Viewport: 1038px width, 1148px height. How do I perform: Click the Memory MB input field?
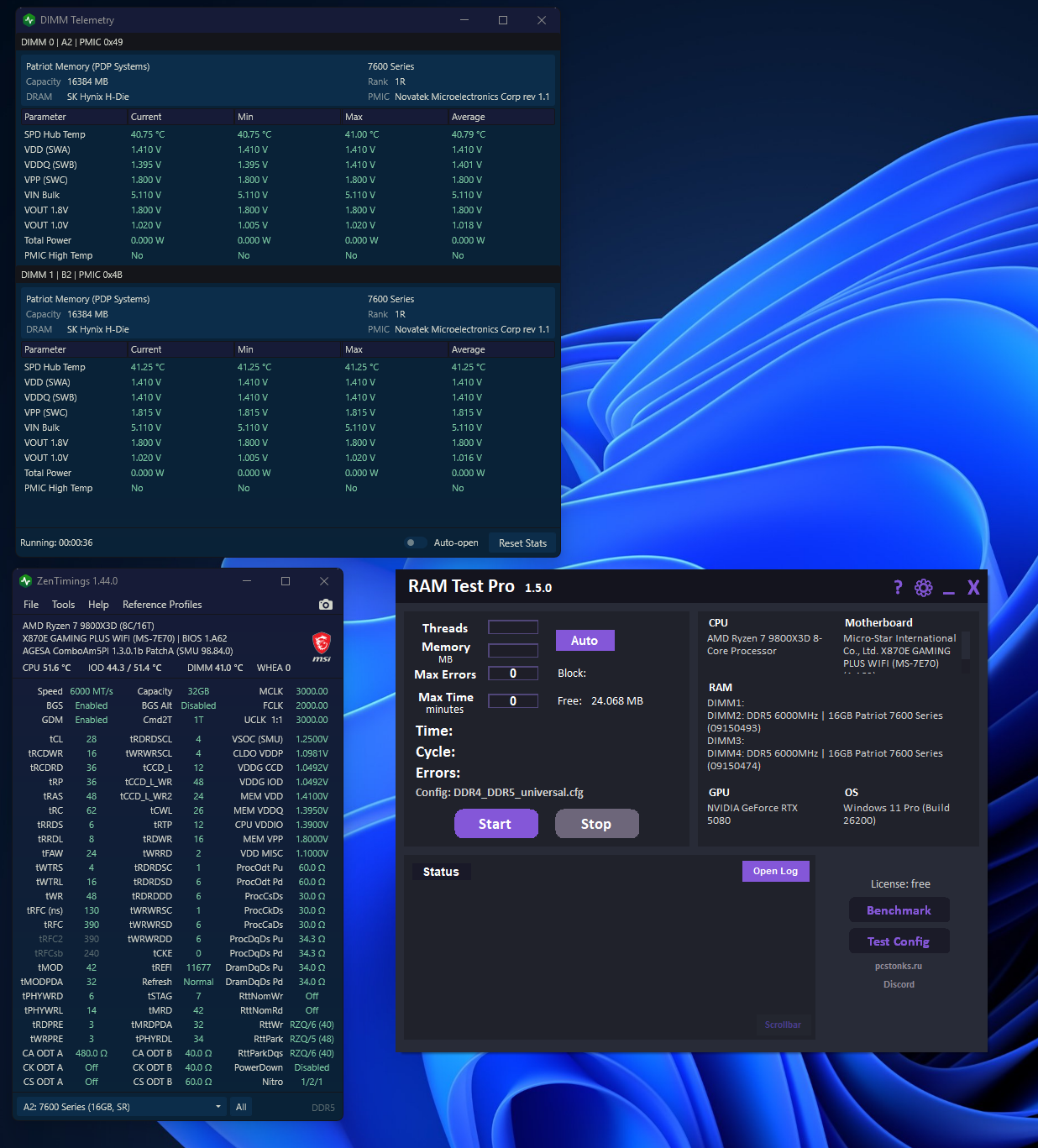coord(513,651)
